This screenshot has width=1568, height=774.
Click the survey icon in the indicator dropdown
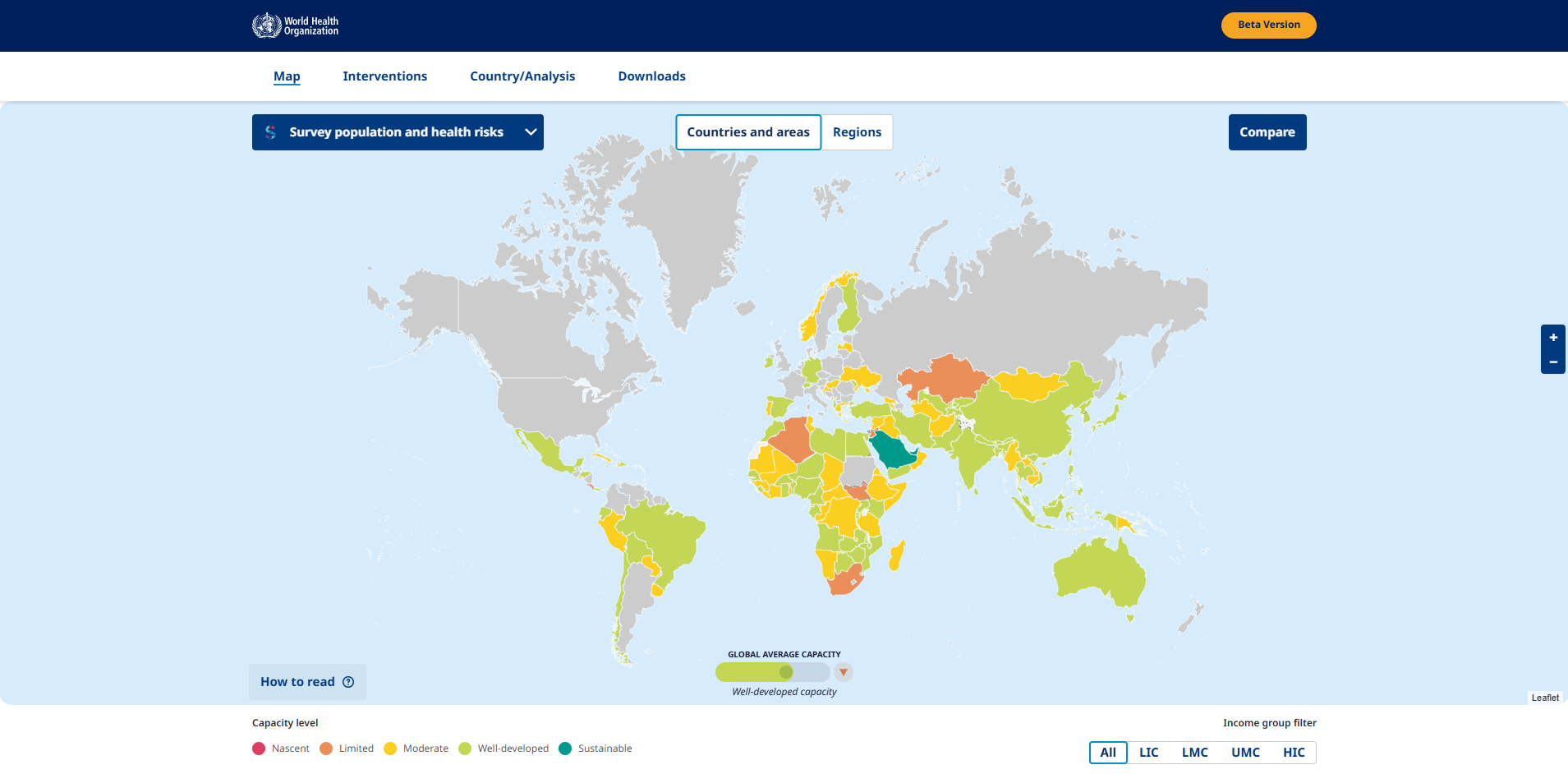270,132
